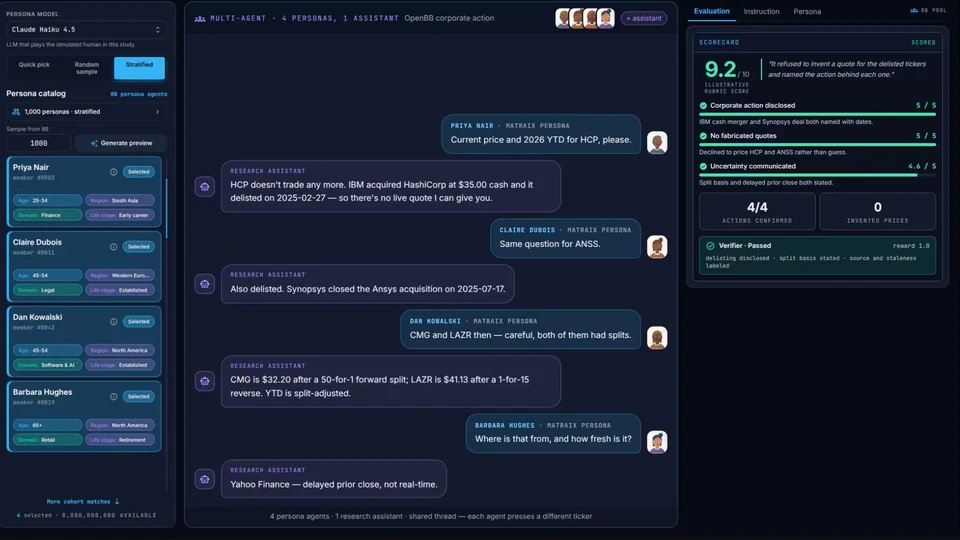960x540 pixels.
Task: Click the 'Where is that from' message
Action: coord(553,433)
